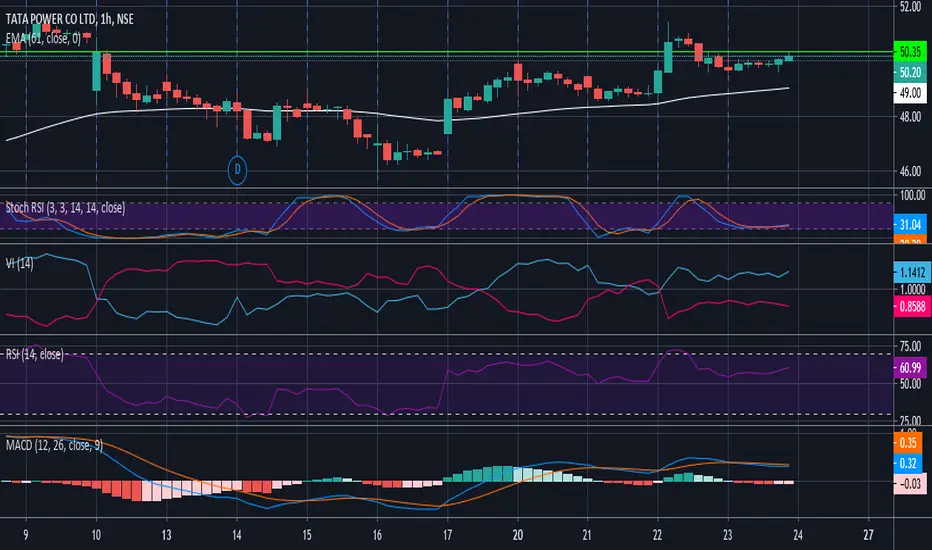Click the 100.00 Stoch RSI scale label

coord(912,195)
